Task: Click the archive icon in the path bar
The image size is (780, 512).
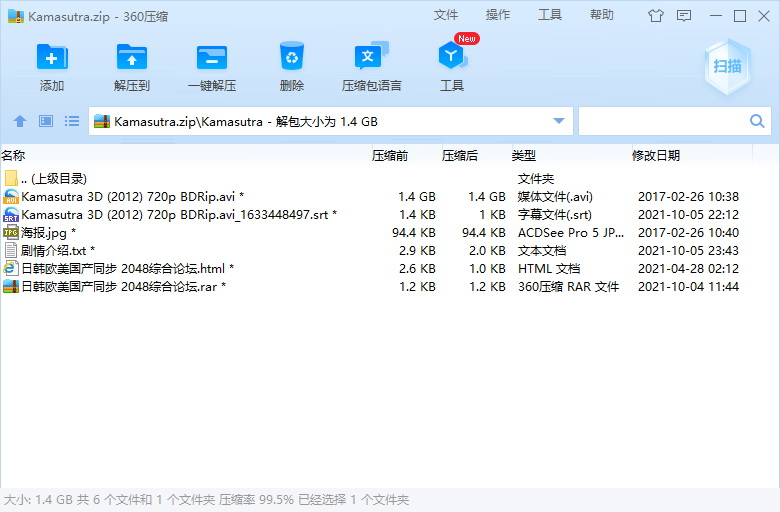Action: (x=101, y=121)
